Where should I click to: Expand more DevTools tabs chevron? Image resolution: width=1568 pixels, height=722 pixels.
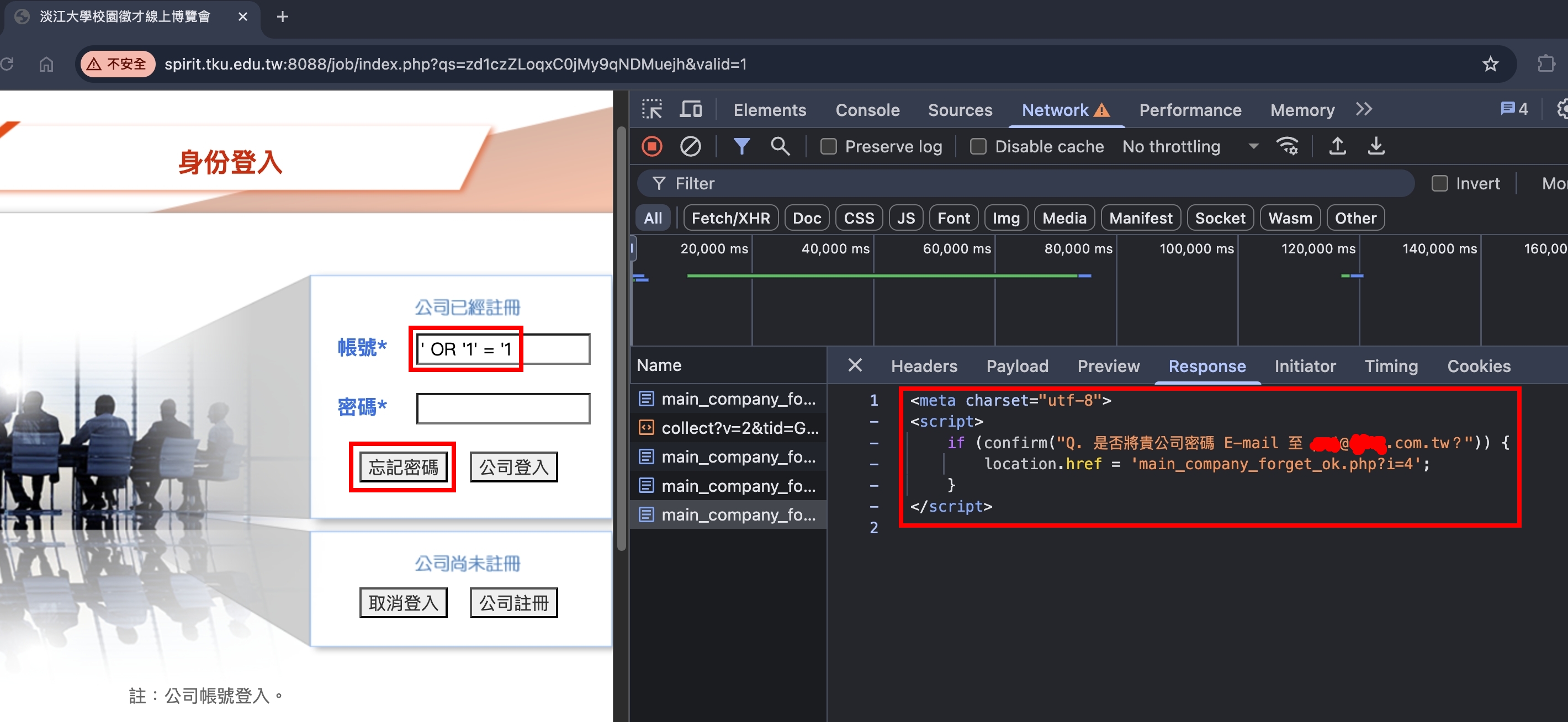1364,110
